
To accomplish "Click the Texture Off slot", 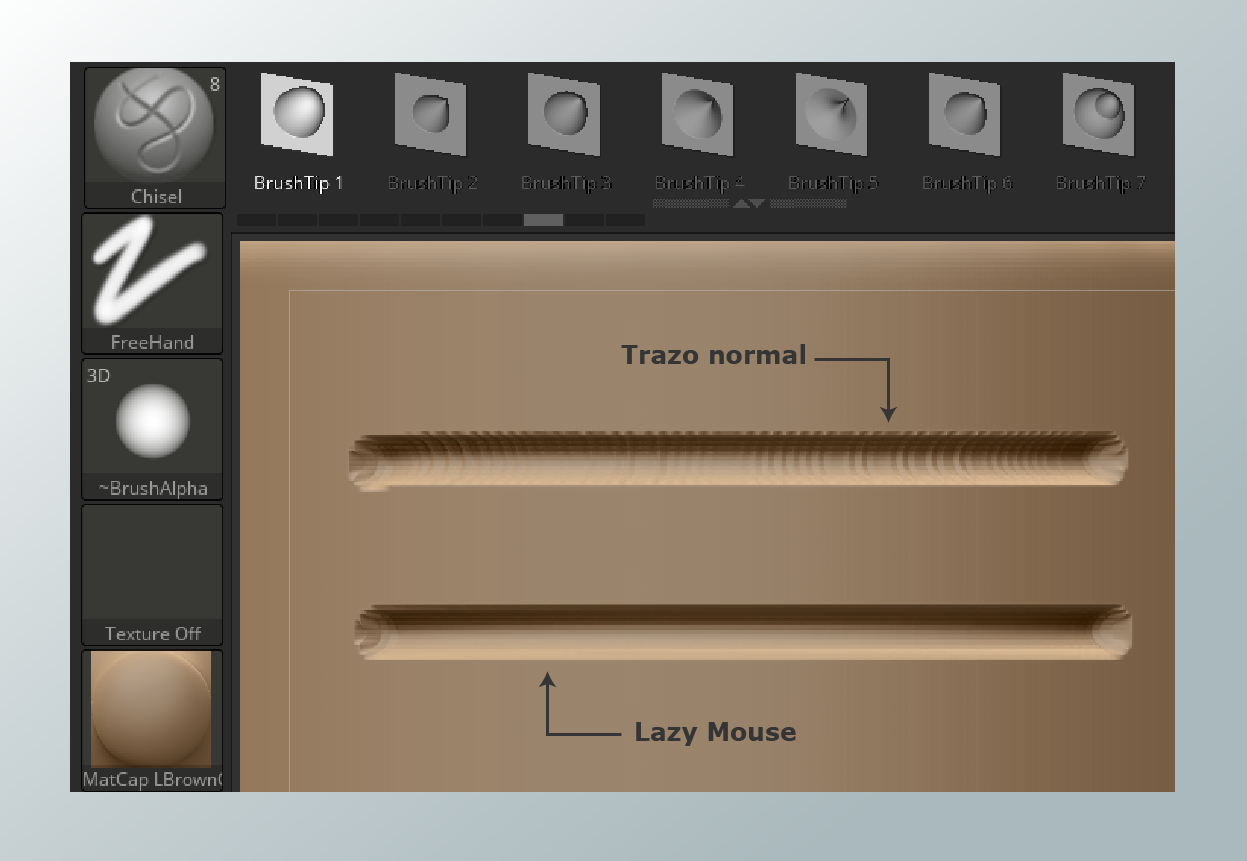I will [x=152, y=566].
